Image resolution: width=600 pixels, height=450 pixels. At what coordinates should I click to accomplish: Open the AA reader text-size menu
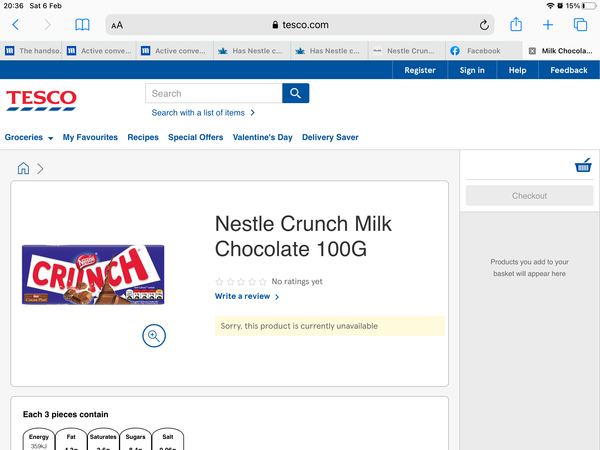coord(117,25)
